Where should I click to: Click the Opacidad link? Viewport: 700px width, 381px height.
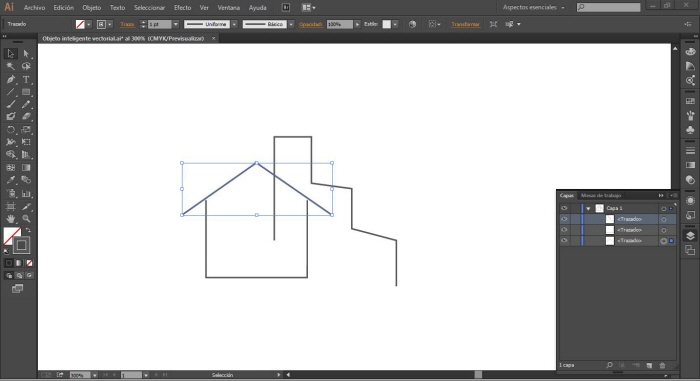click(311, 24)
